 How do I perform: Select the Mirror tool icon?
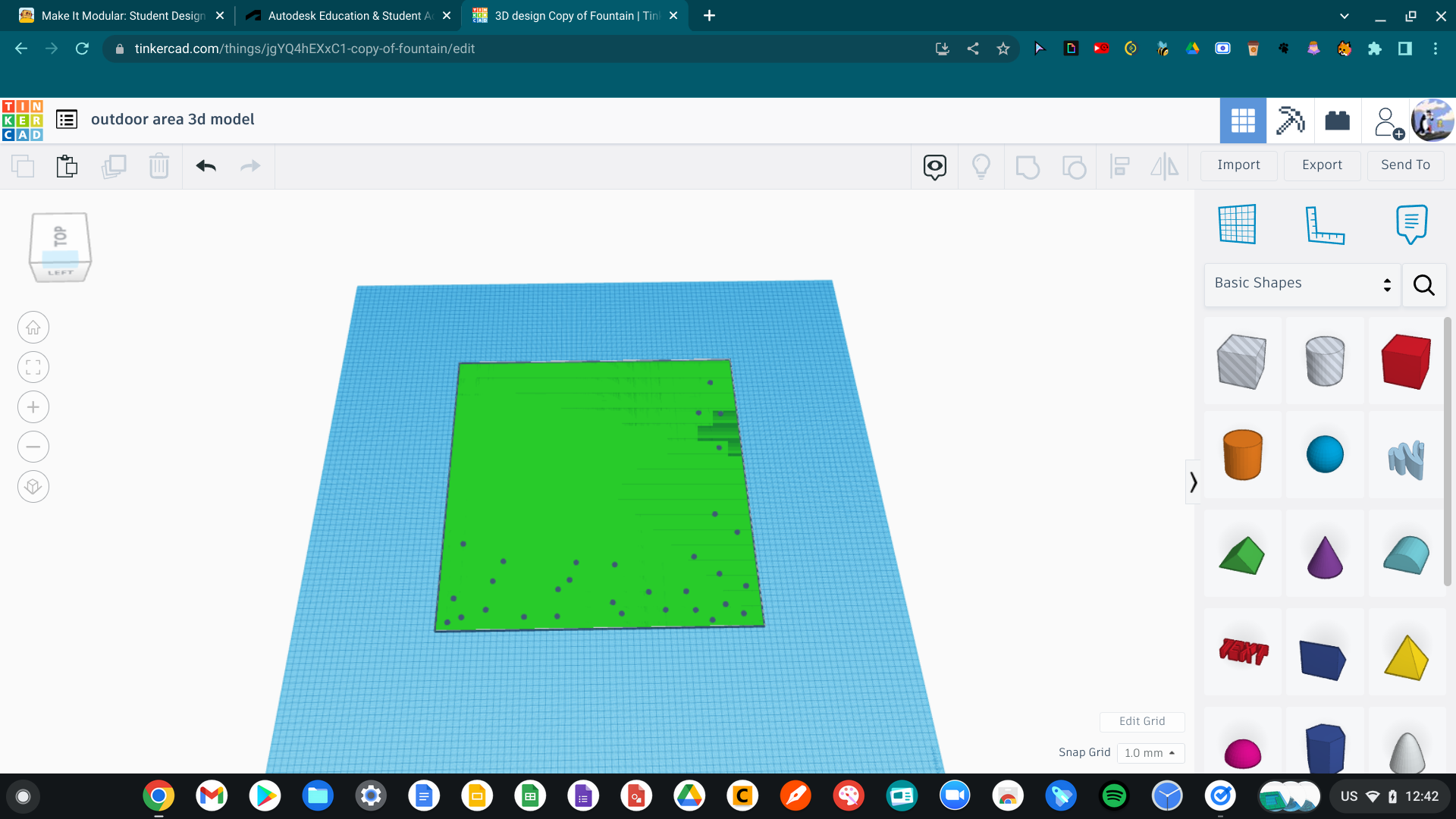click(x=1165, y=166)
